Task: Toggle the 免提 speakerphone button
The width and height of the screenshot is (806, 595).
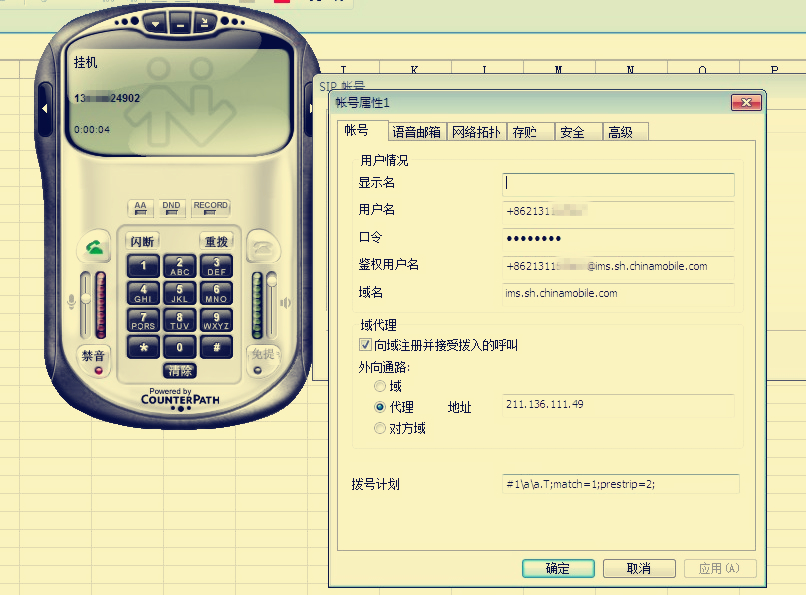Action: [x=263, y=360]
